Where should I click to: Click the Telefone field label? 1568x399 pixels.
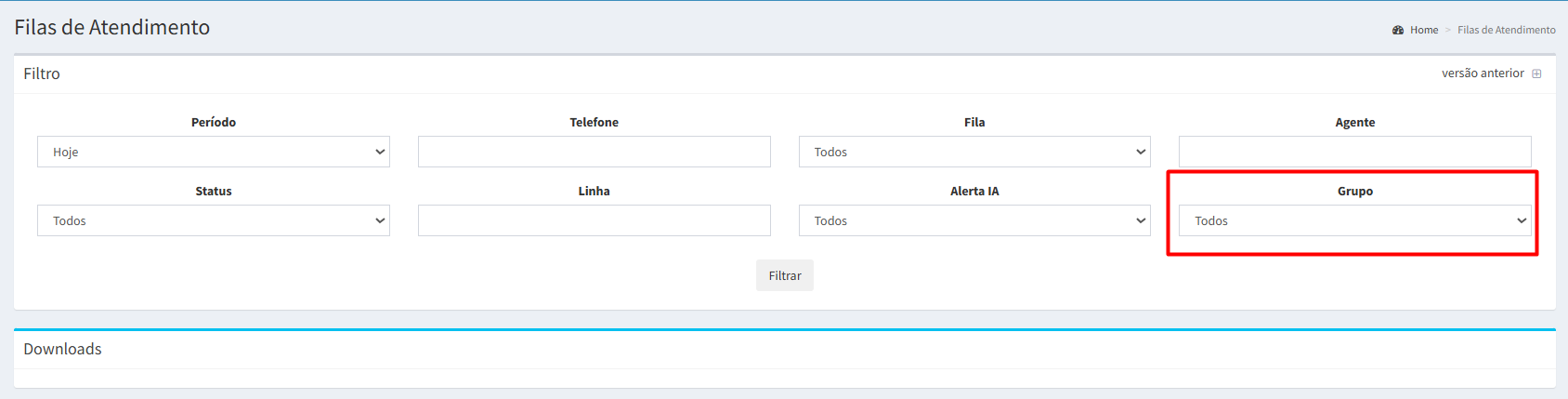[x=594, y=122]
